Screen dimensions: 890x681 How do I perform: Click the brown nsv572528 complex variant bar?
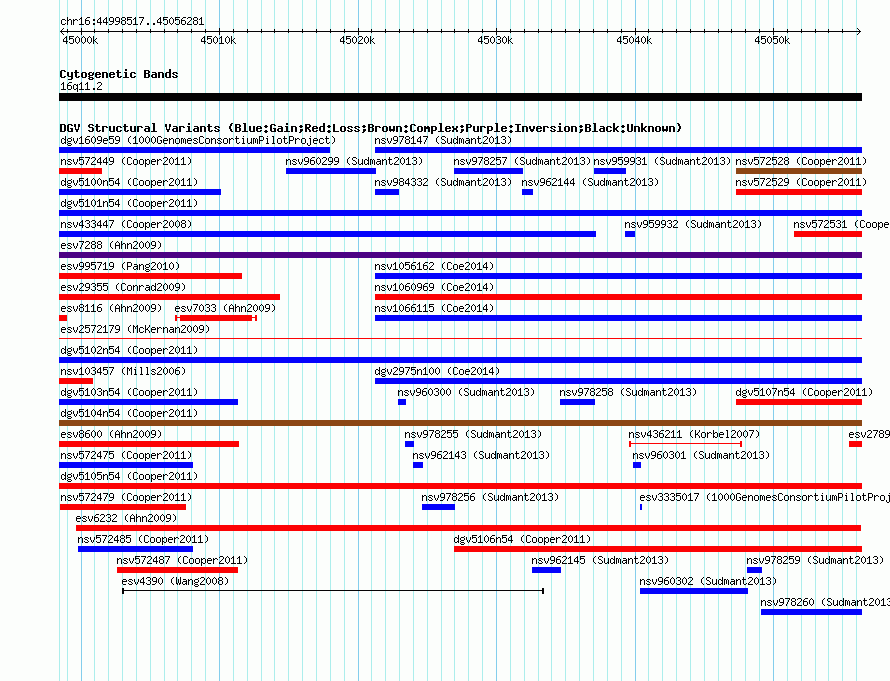(x=799, y=171)
